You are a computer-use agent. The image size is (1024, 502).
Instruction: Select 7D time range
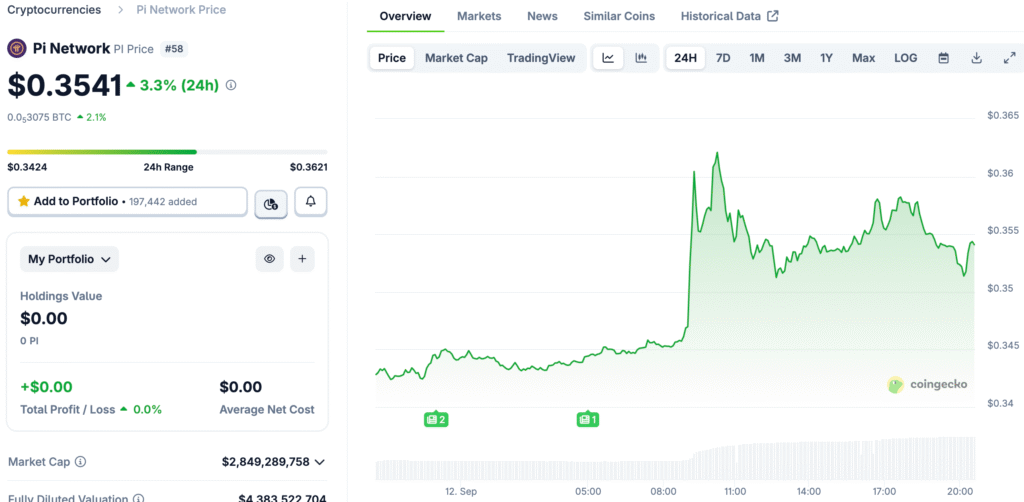tap(723, 58)
